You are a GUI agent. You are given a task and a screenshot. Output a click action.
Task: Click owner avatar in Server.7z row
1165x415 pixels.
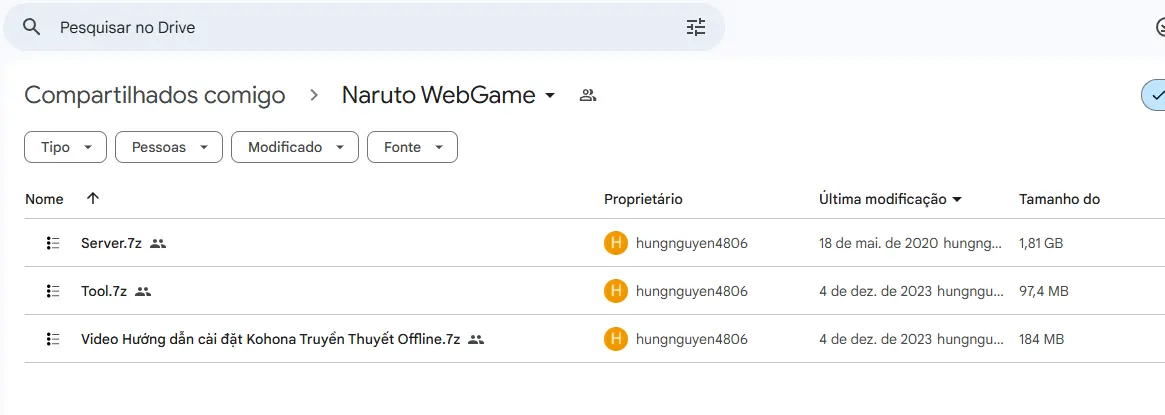pyautogui.click(x=615, y=243)
